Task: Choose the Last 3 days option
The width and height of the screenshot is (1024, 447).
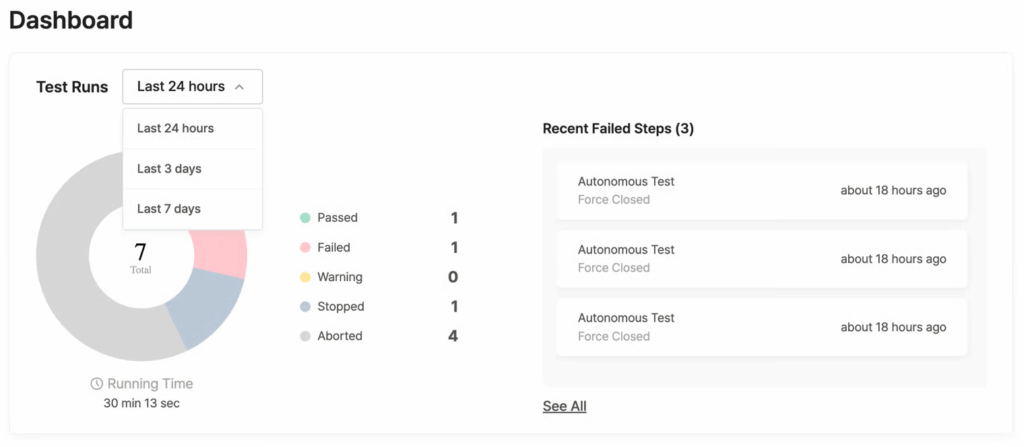Action: tap(170, 169)
